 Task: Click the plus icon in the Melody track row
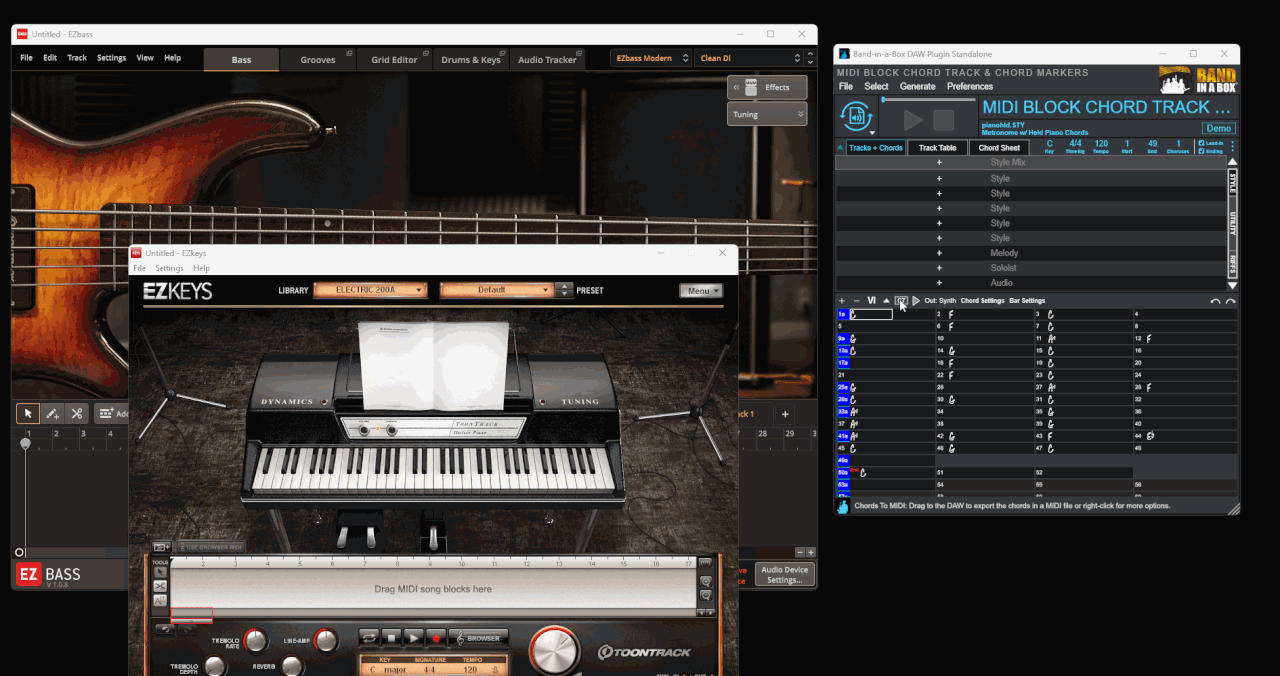[939, 253]
